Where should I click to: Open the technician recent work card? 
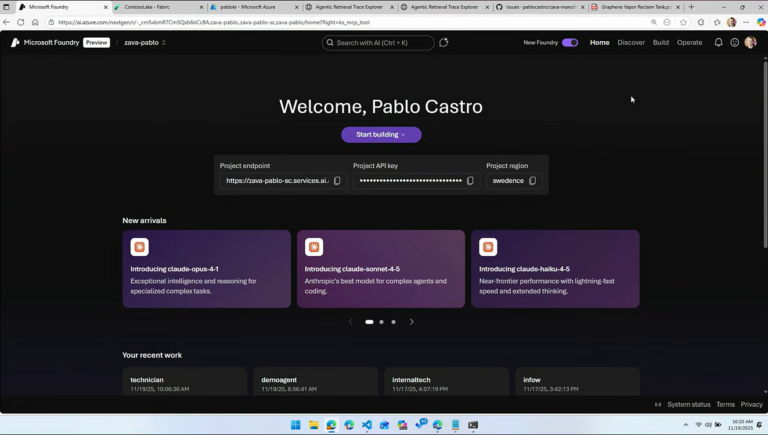185,382
